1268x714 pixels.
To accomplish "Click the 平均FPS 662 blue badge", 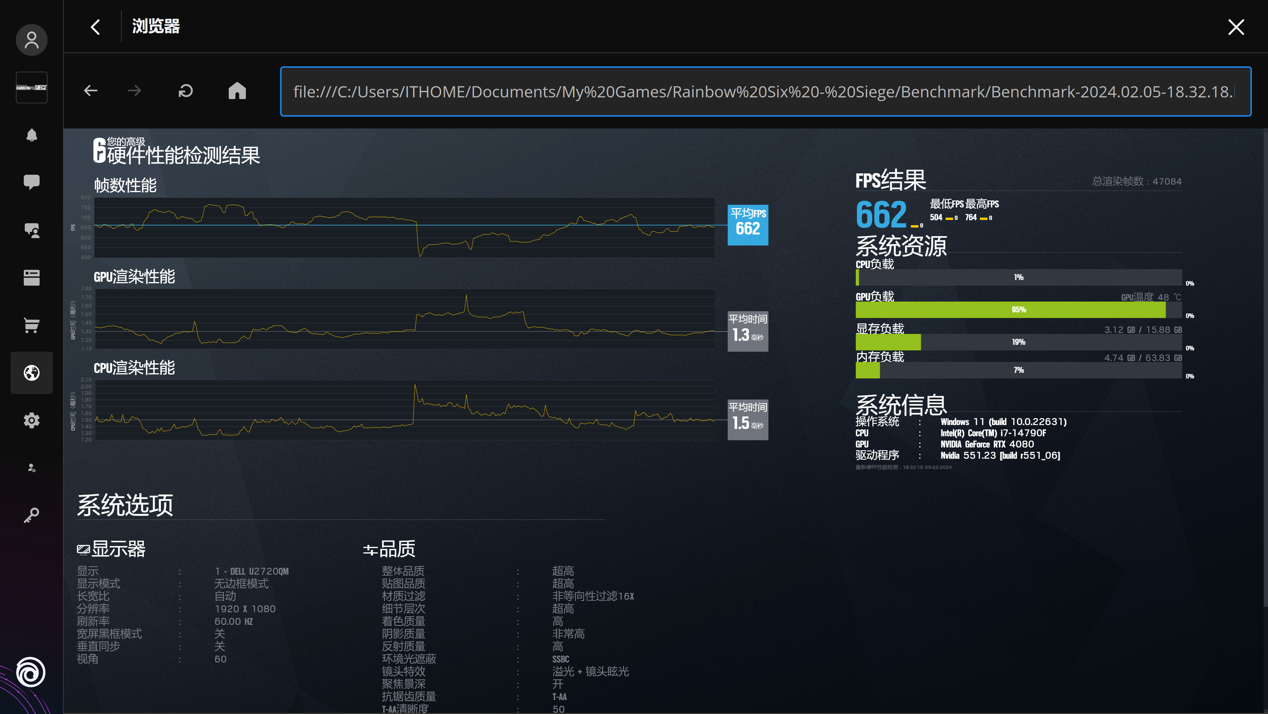I will [747, 224].
